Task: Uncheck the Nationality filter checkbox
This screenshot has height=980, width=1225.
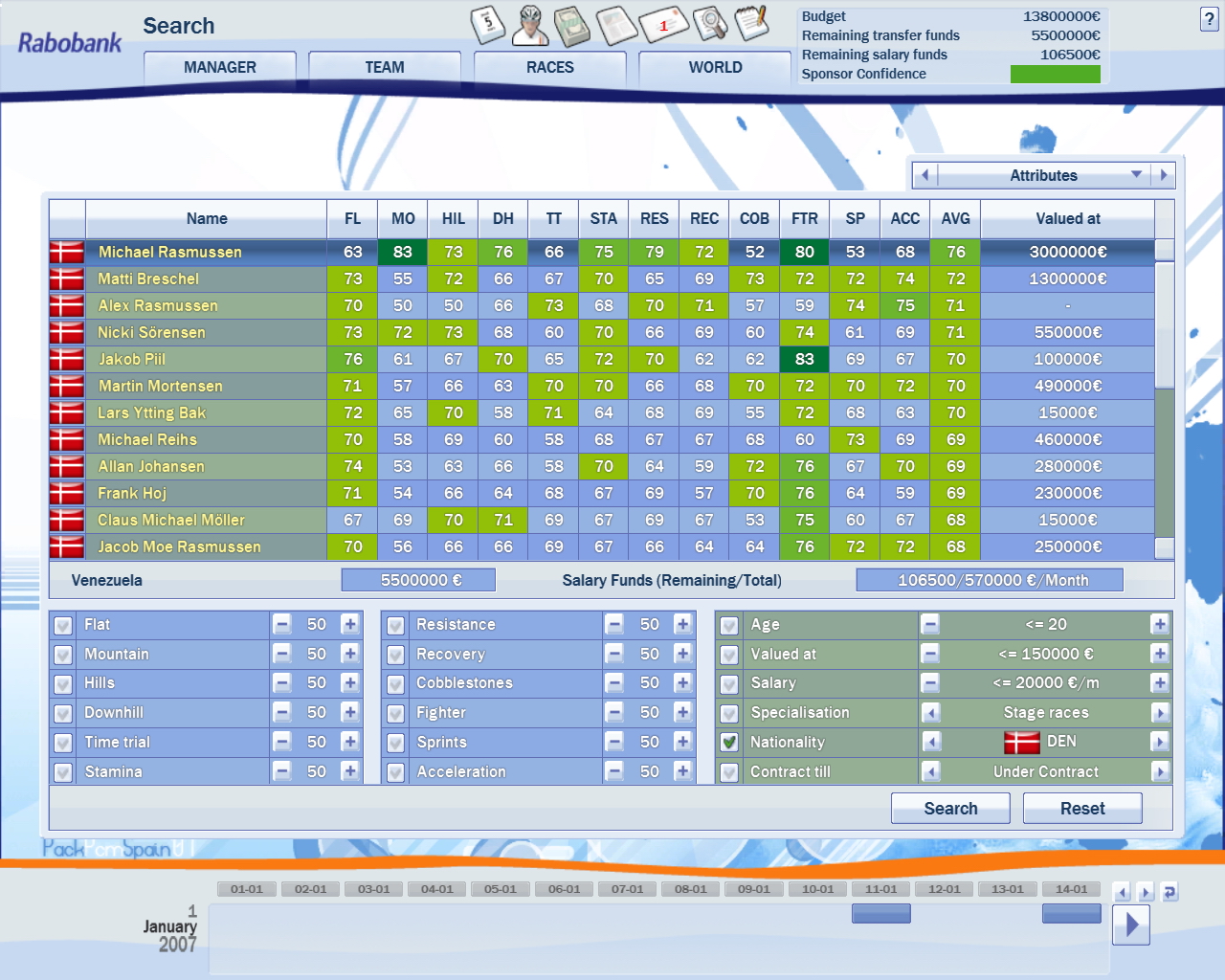Action: click(x=729, y=743)
